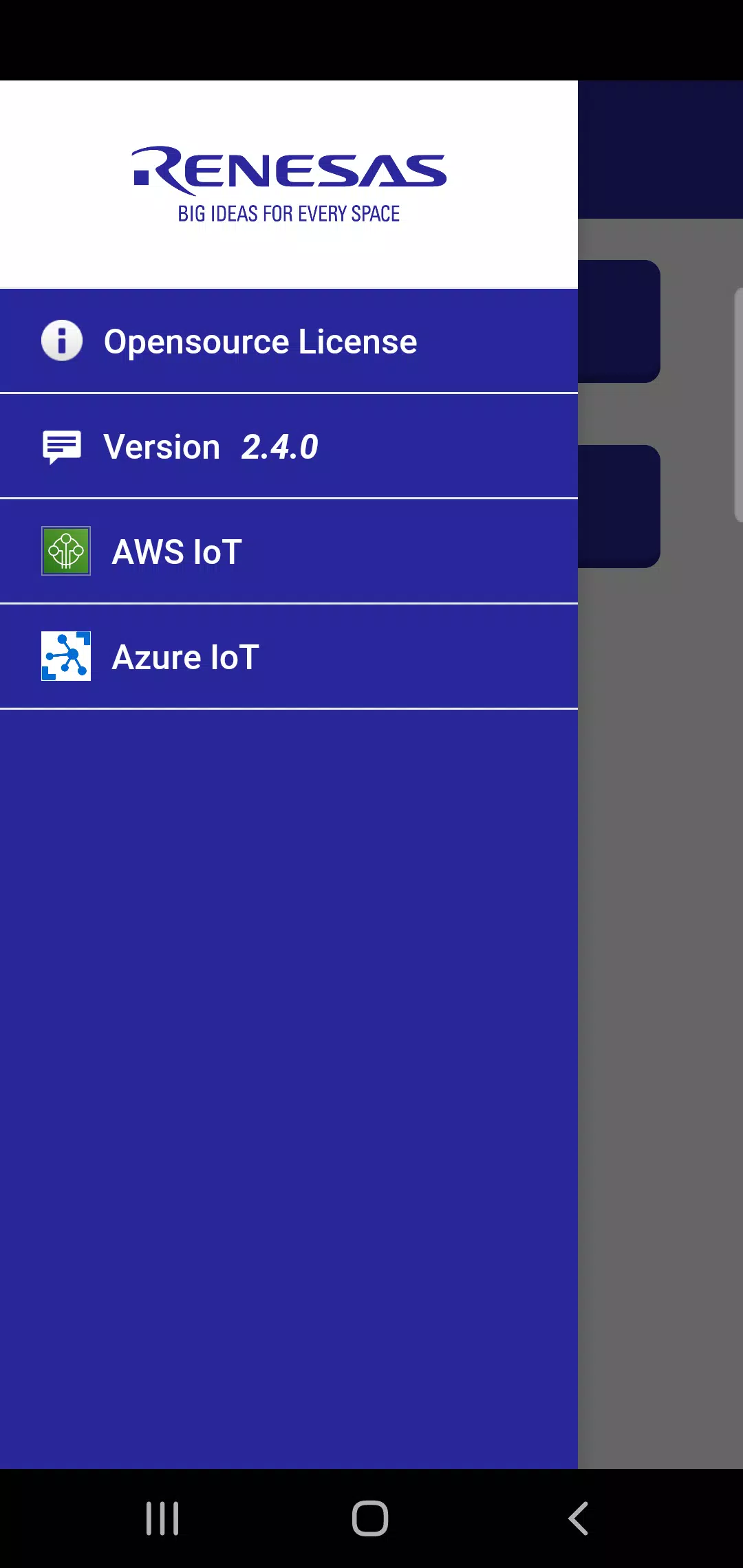Click the scrollbar handle at right edge
Viewport: 743px width, 1568px height.
tap(739, 406)
